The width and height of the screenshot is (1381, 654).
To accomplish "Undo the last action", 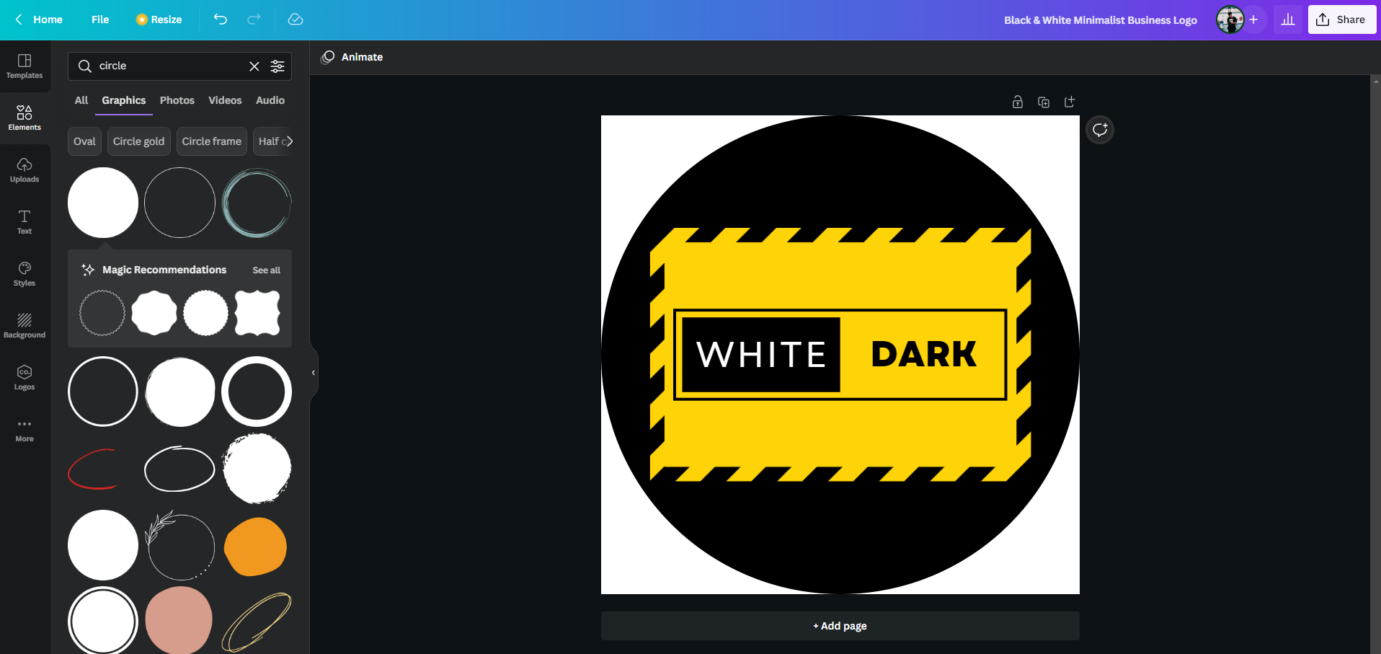I will (x=220, y=19).
